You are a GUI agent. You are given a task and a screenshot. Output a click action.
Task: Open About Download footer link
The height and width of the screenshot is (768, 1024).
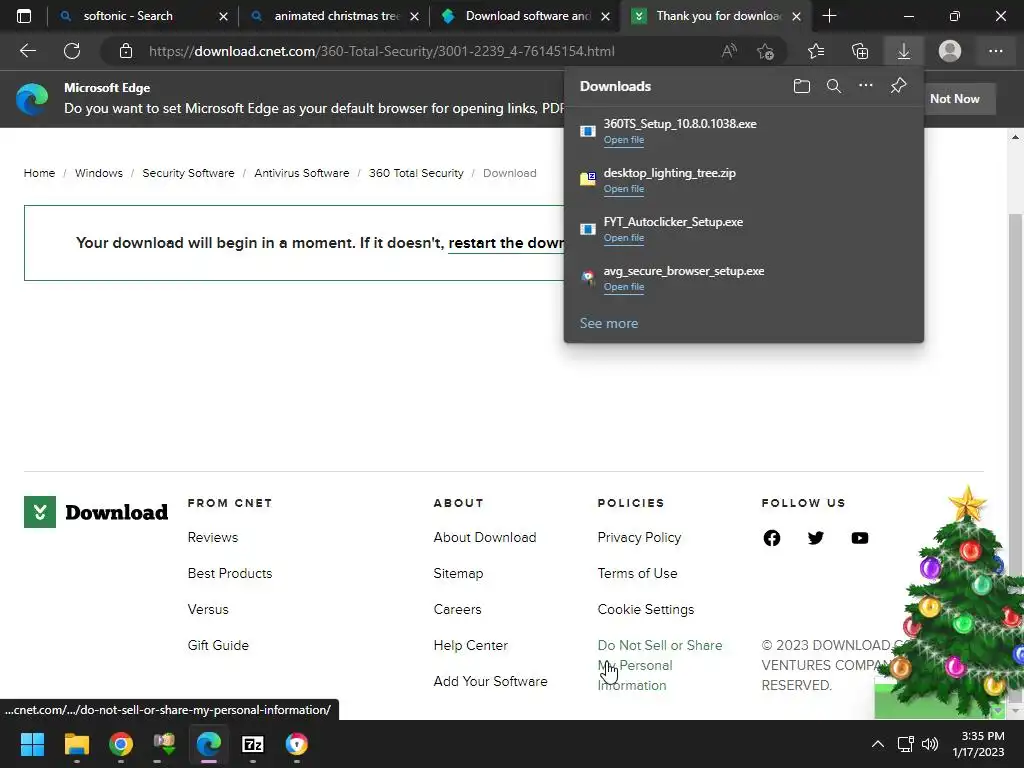485,537
